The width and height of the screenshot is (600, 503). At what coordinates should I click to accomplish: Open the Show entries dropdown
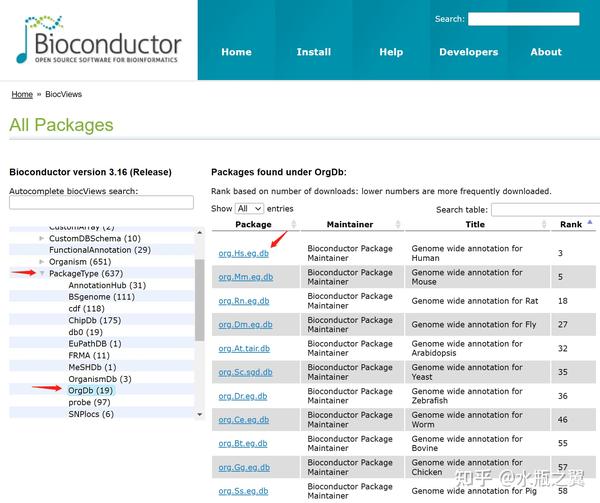click(x=249, y=208)
